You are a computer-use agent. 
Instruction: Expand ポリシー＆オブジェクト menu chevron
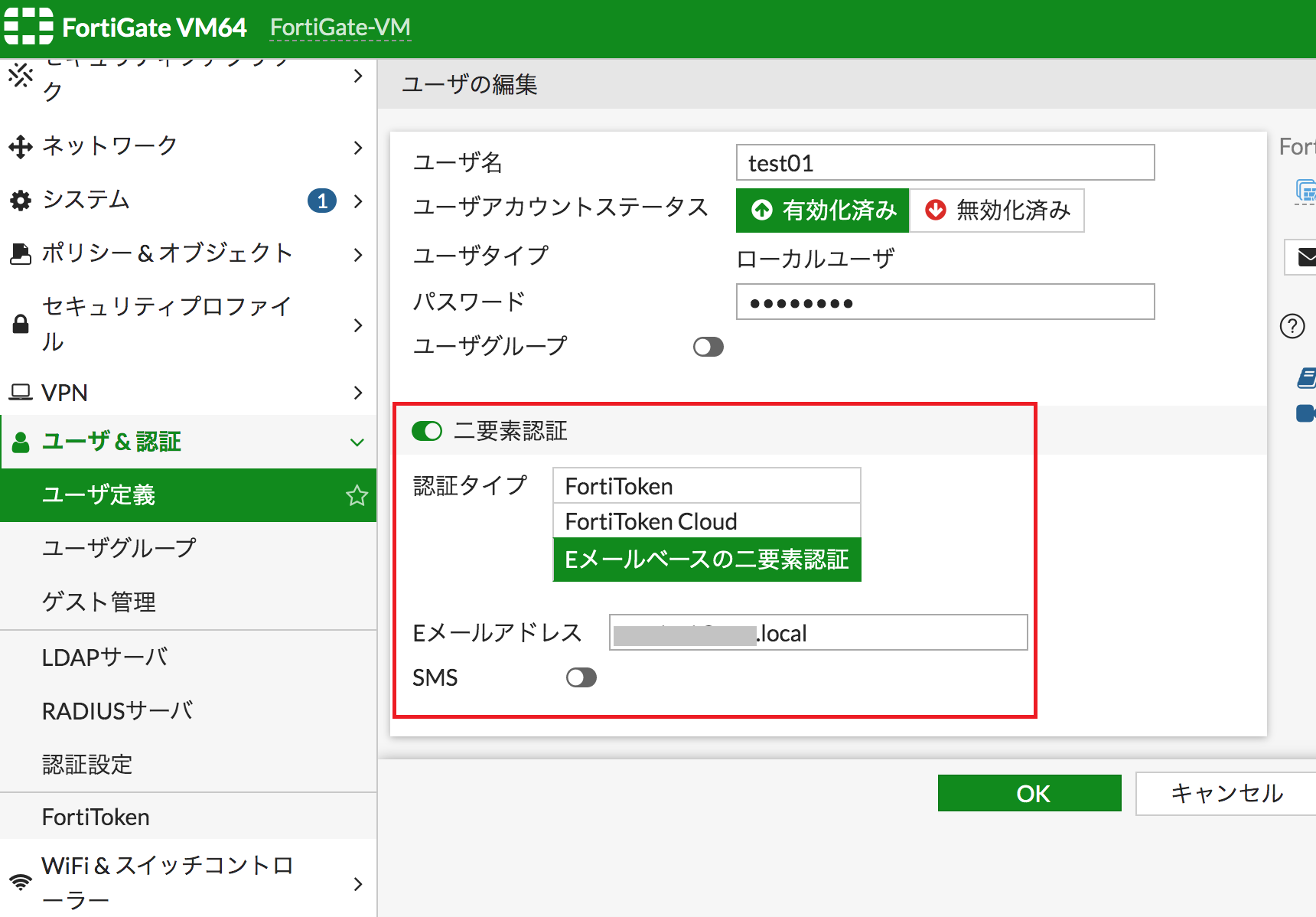coord(358,254)
